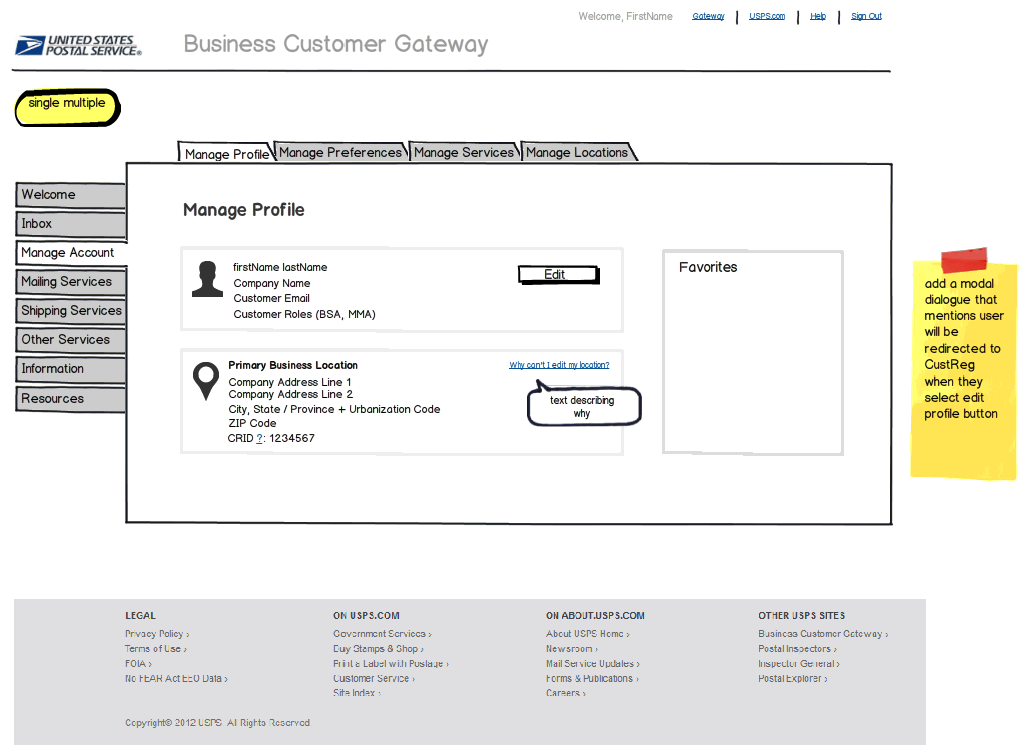1028x753 pixels.
Task: Click 'Business Customer Gateway' page title
Action: click(336, 44)
